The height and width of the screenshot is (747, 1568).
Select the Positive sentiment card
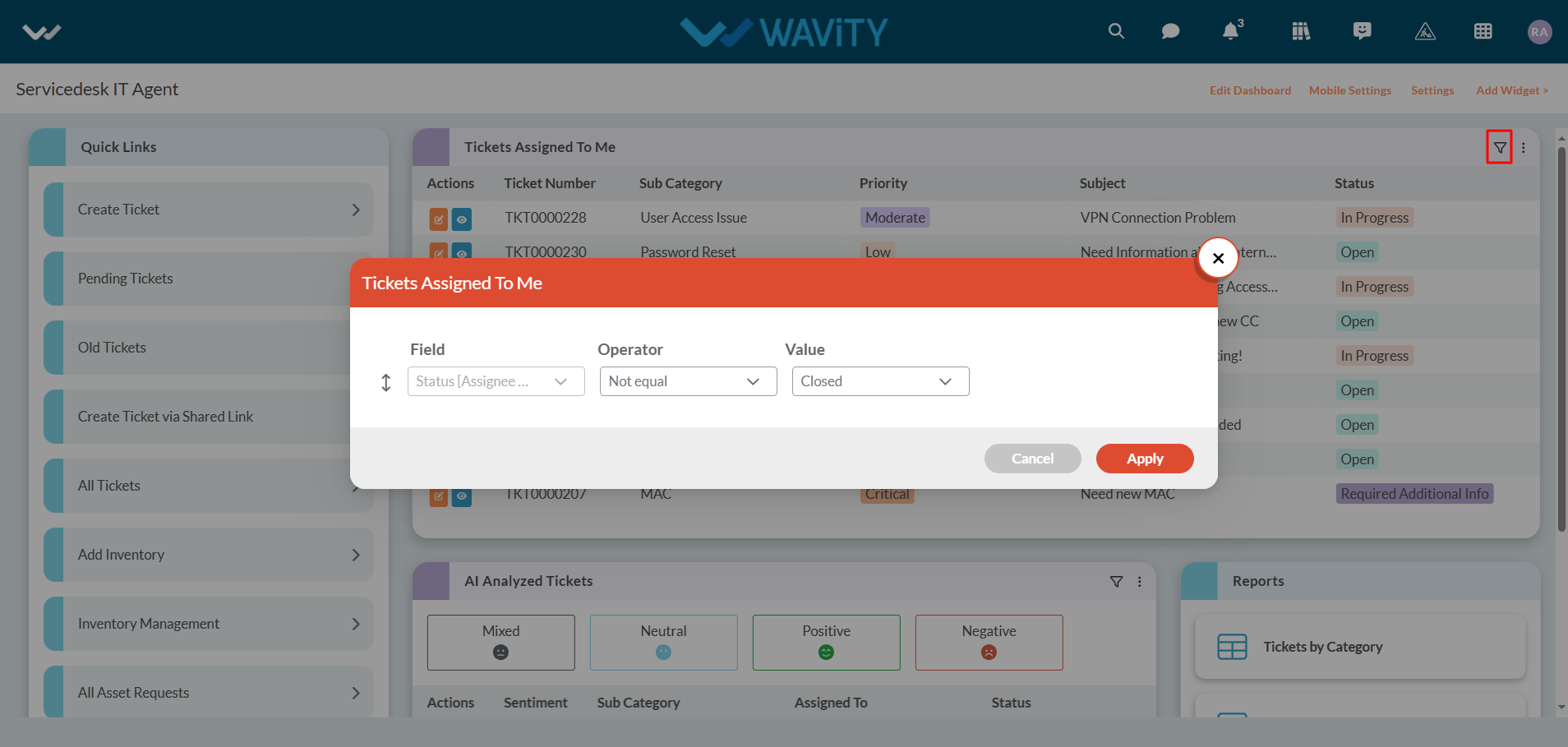(x=827, y=643)
